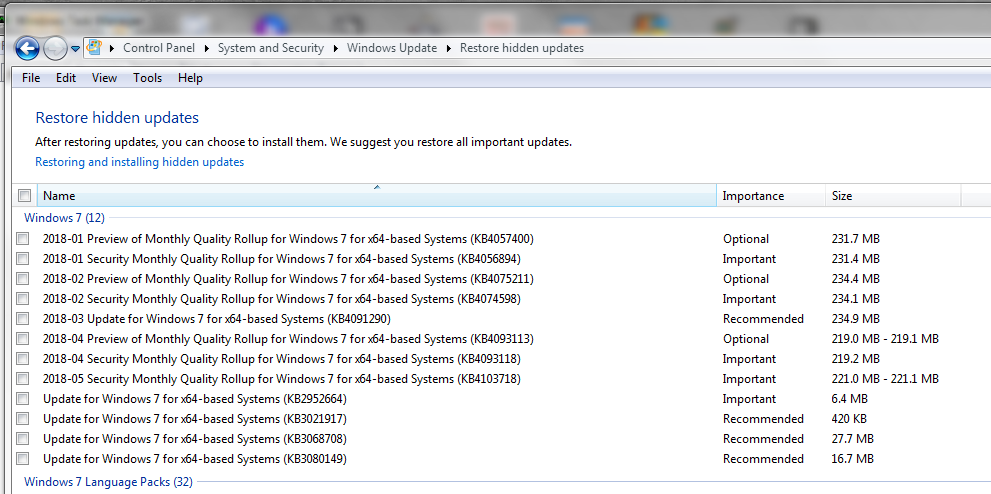Expand breadcrumb arrow after Windows Update
The width and height of the screenshot is (991, 494).
(x=448, y=48)
